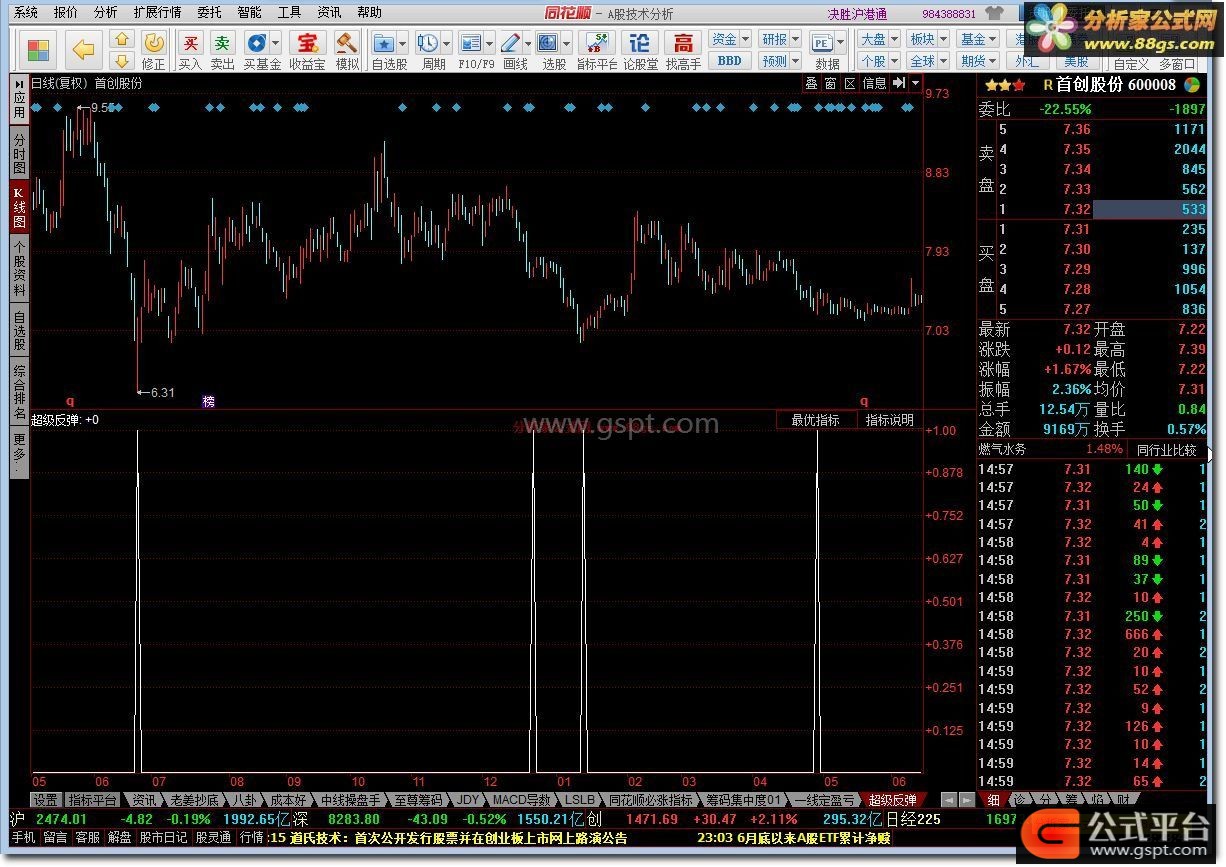Viewport: 1226px width, 867px height.
Task: Click the yellow down arrow icon
Action: click(122, 61)
